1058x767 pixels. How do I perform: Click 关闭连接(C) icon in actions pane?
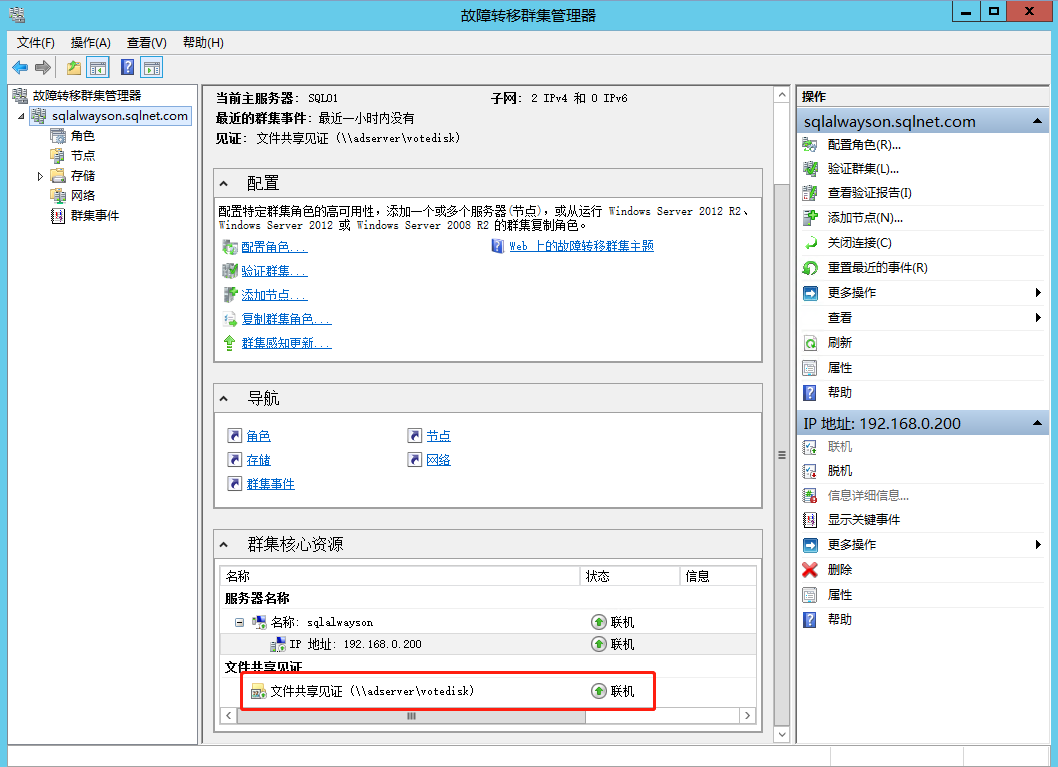(810, 242)
